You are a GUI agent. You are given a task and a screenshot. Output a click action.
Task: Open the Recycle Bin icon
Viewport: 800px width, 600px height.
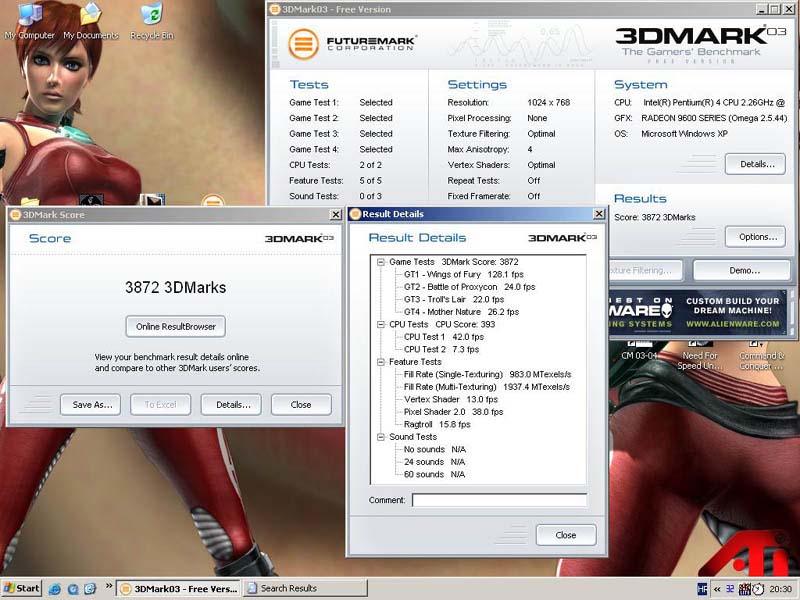(x=151, y=17)
